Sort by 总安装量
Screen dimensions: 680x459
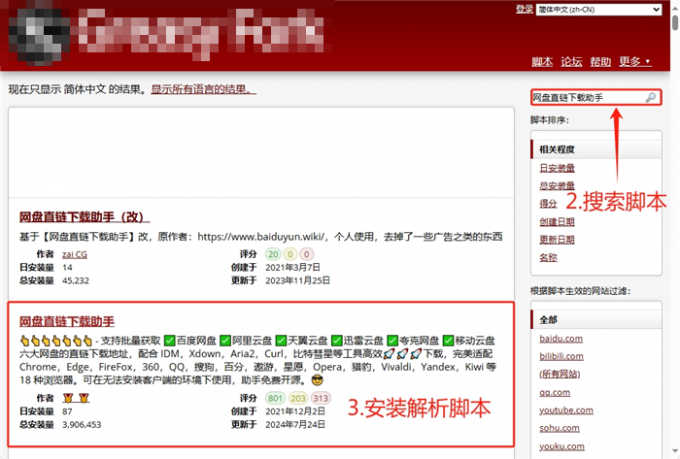pyautogui.click(x=557, y=185)
